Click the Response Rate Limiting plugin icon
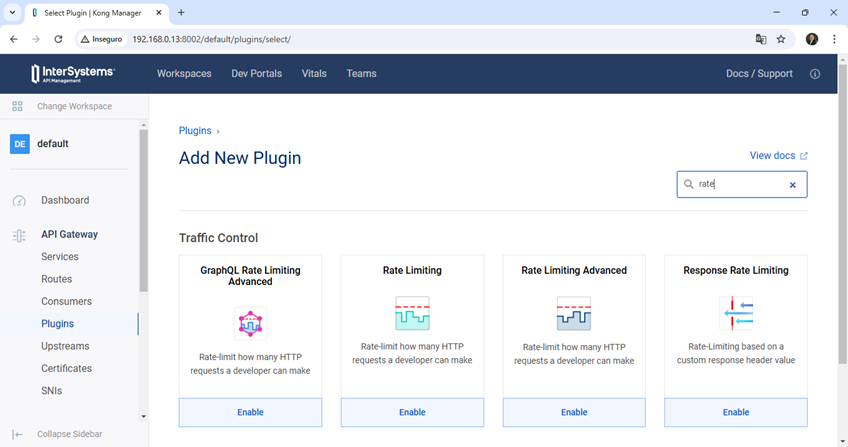Image resolution: width=848 pixels, height=447 pixels. click(x=735, y=313)
